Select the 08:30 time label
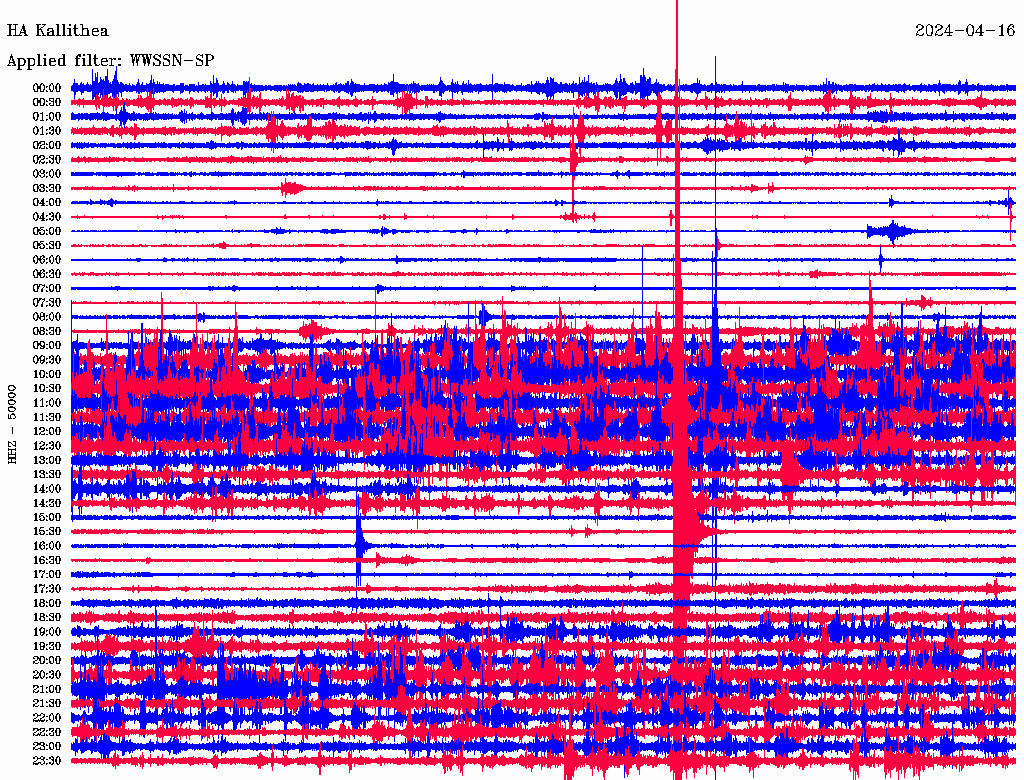Screen dimensions: 1024x780 click(47, 332)
